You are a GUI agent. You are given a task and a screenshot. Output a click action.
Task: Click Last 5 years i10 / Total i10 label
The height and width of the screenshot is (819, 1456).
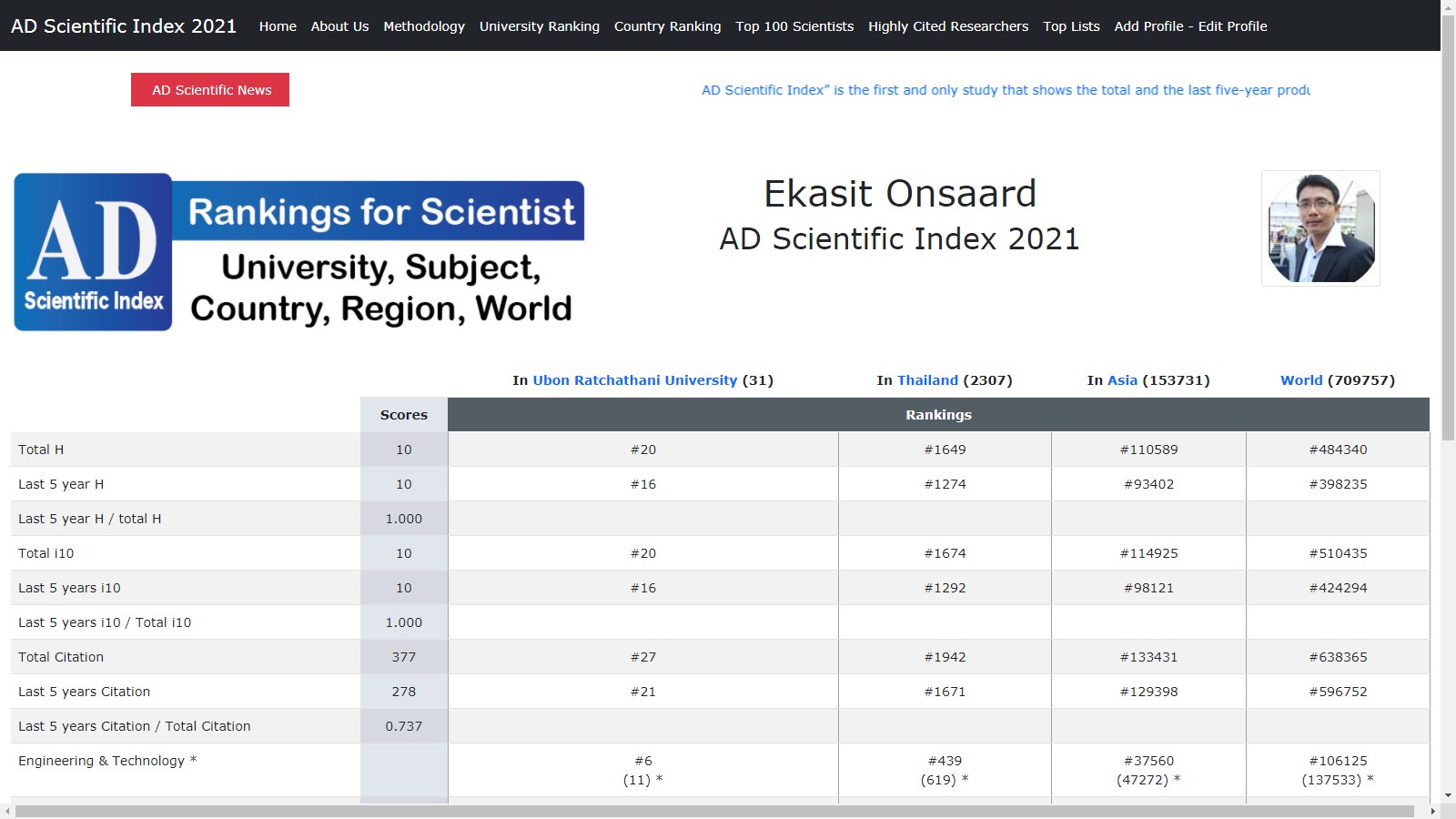105,622
